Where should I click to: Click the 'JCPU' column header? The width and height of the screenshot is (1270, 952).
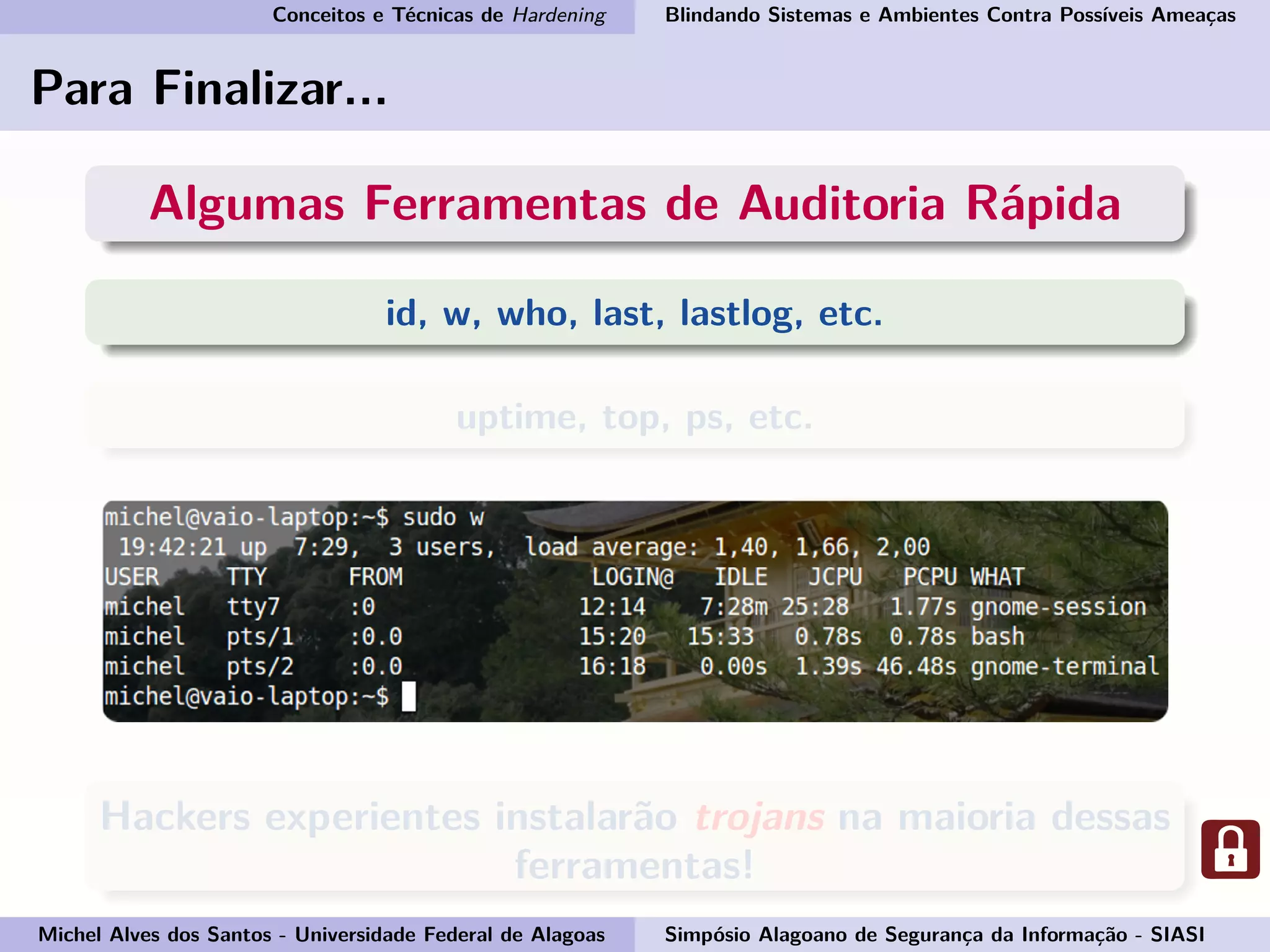pos(835,576)
